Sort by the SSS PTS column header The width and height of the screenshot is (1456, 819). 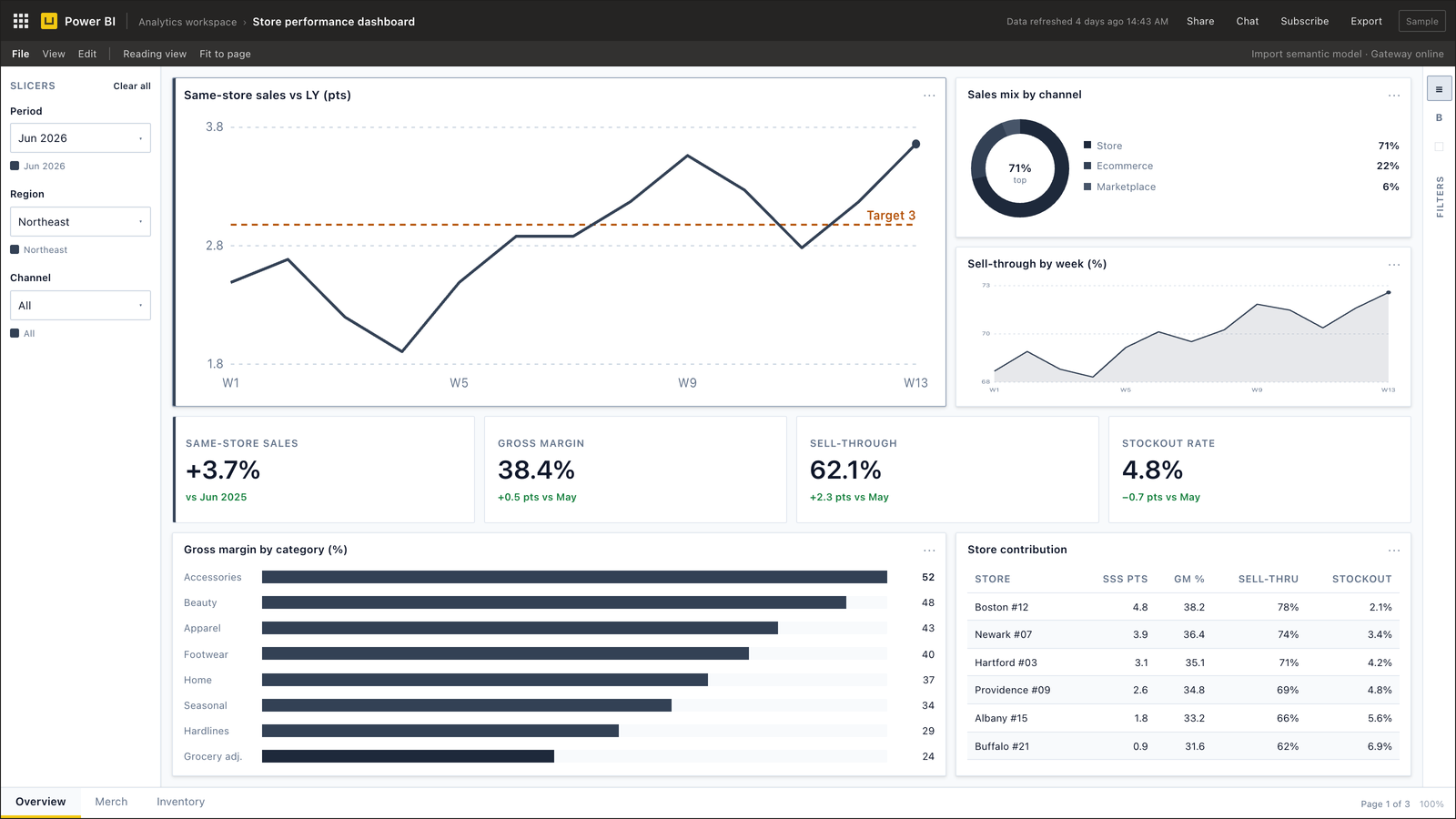pos(1125,579)
